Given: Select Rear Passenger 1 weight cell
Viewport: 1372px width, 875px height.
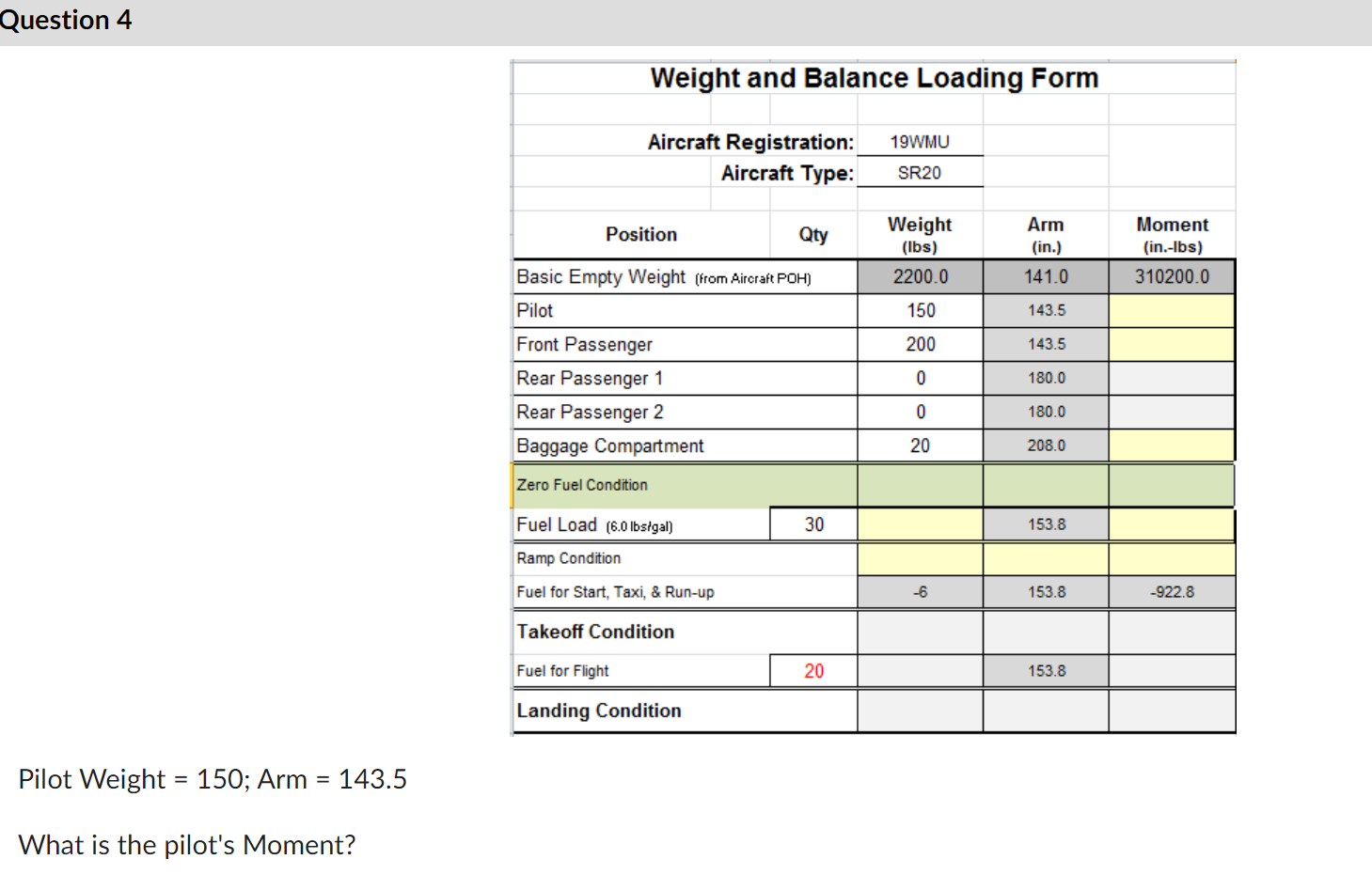Looking at the screenshot, I should point(919,378).
